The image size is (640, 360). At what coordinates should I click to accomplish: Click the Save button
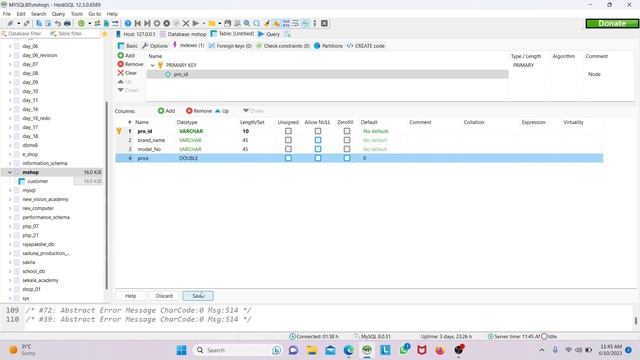[198, 296]
